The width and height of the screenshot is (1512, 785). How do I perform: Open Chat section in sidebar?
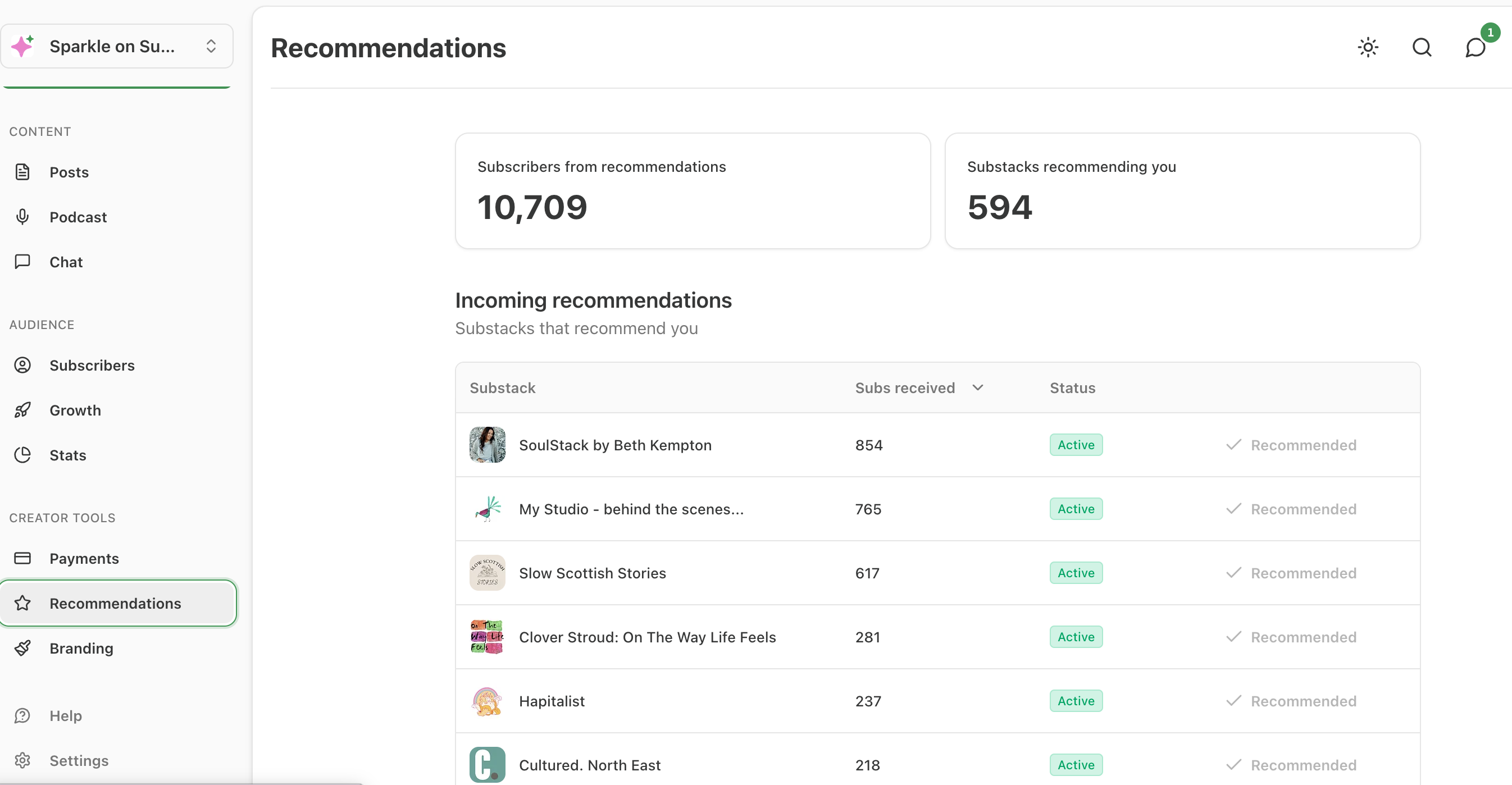point(66,262)
